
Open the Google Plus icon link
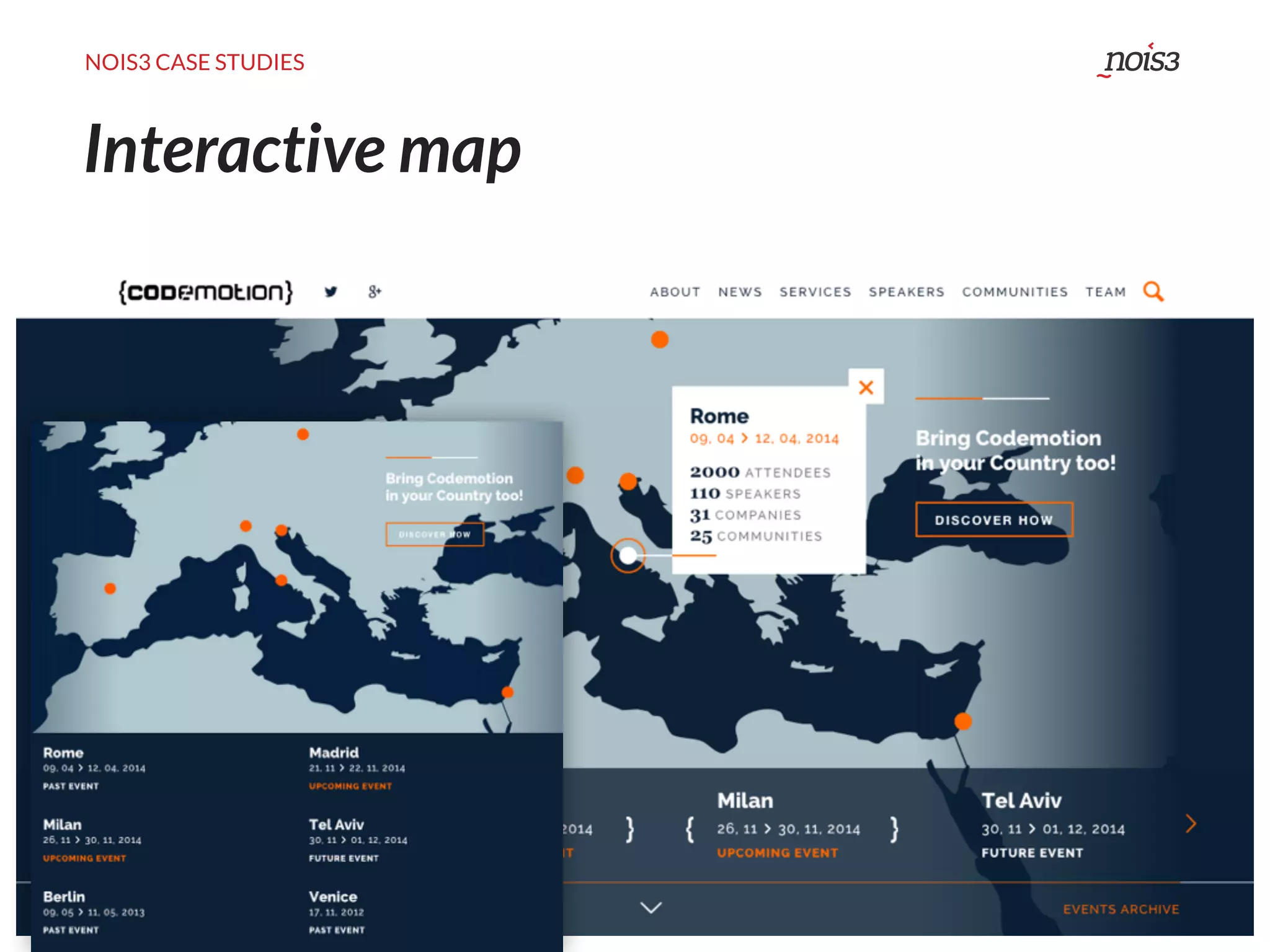point(375,291)
